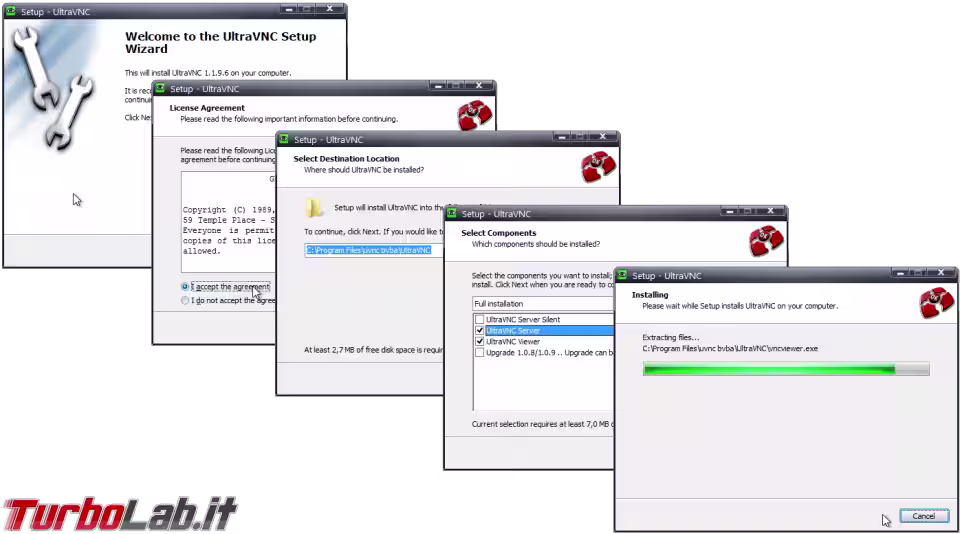The height and width of the screenshot is (534, 960).
Task: Click title bar icon of Select Destination window
Action: point(284,139)
